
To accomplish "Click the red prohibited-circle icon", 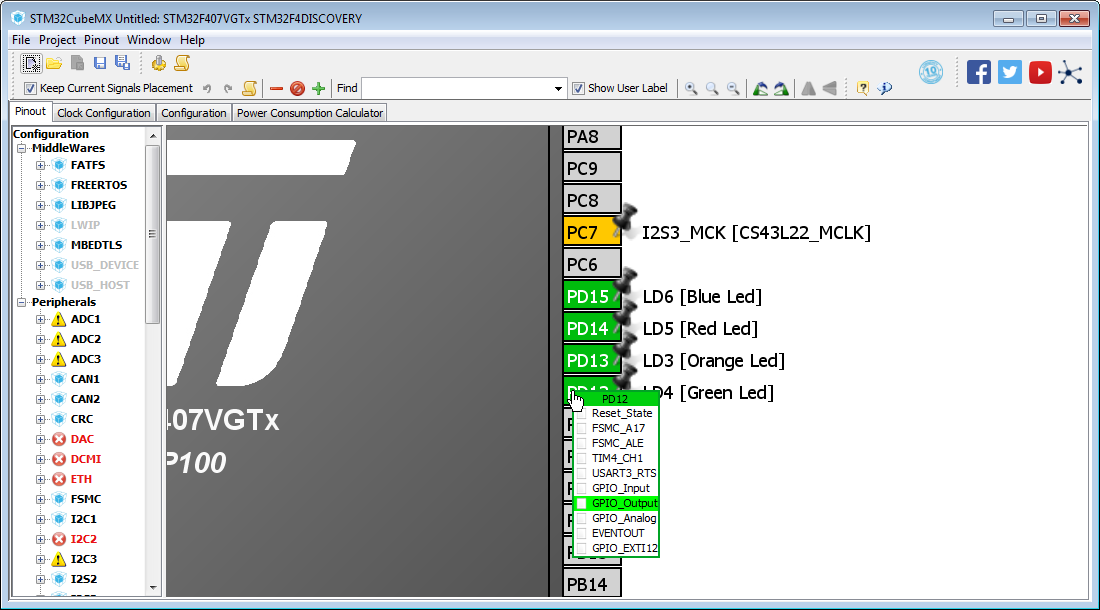I will 297,88.
